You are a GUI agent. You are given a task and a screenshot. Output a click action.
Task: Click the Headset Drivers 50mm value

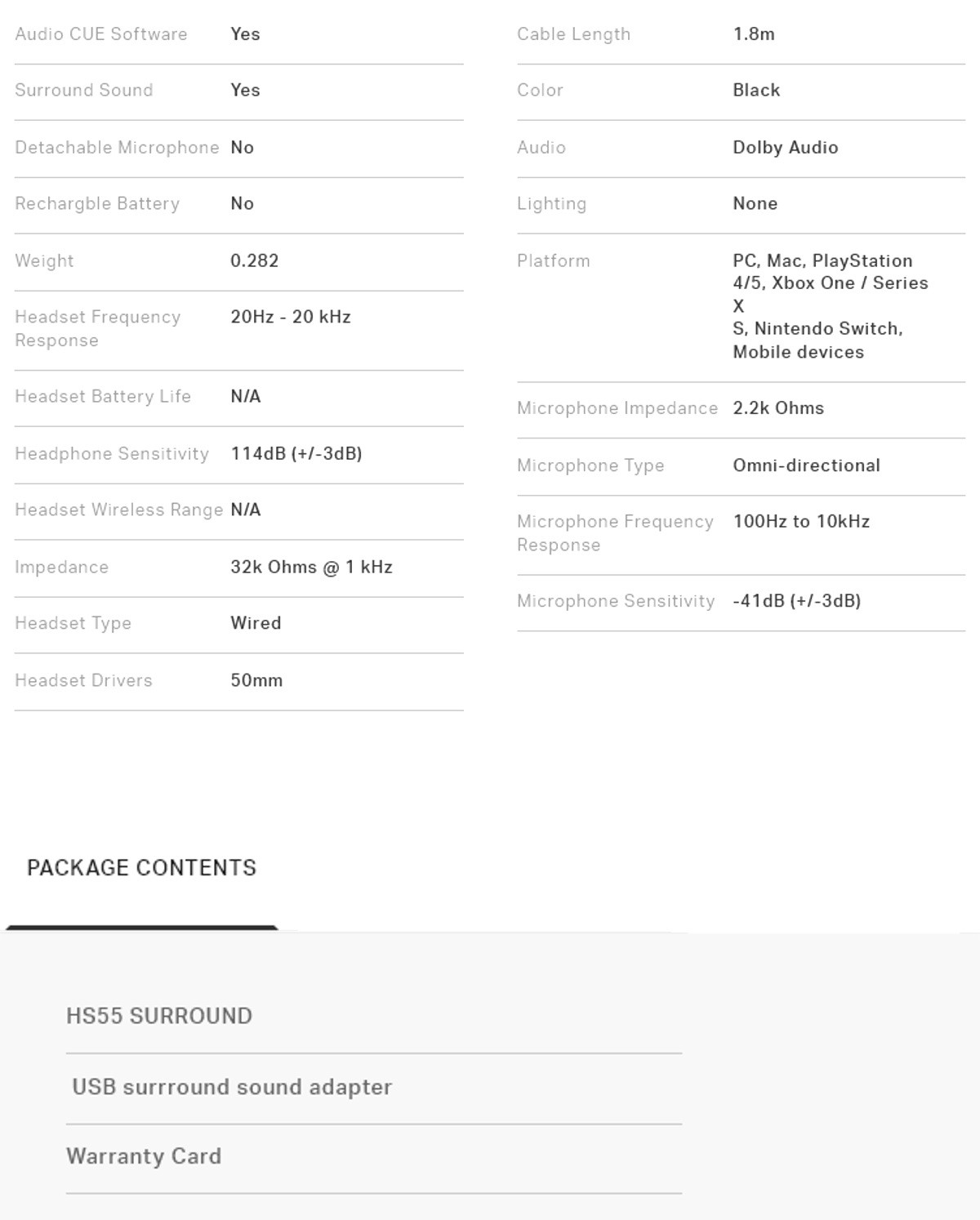tap(256, 680)
